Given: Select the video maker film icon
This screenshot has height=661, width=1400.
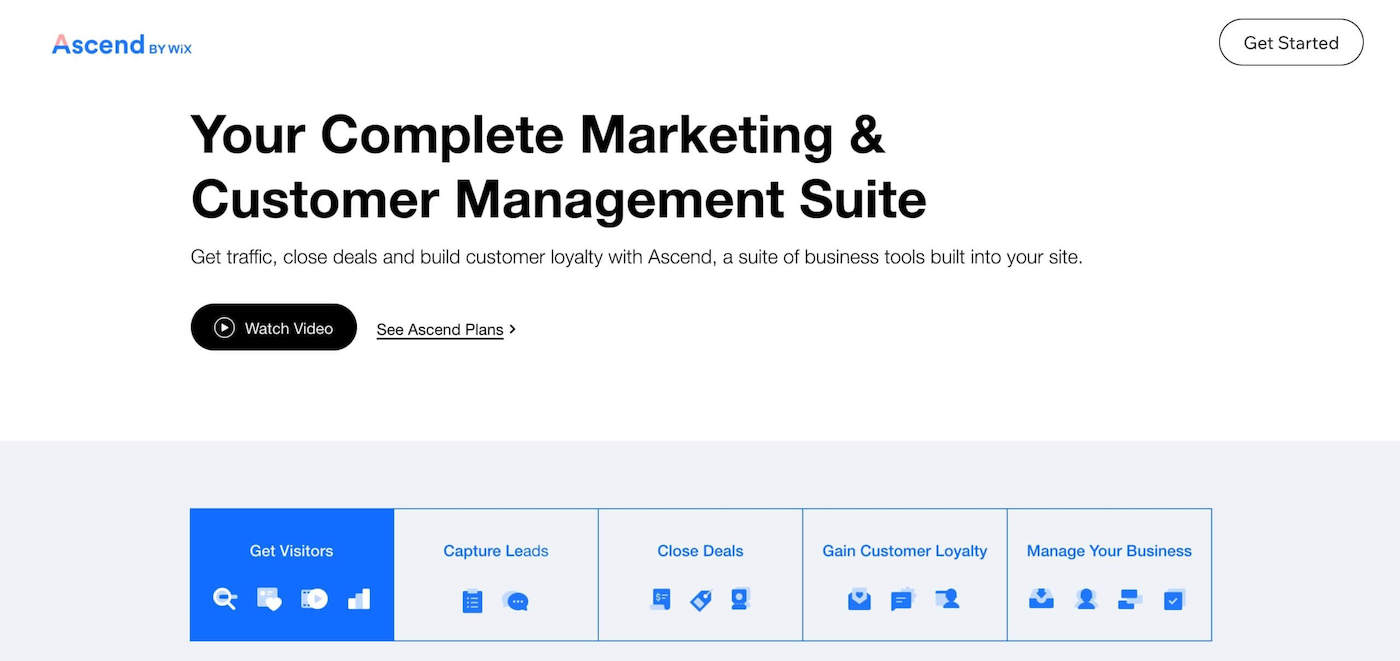Looking at the screenshot, I should pyautogui.click(x=314, y=599).
